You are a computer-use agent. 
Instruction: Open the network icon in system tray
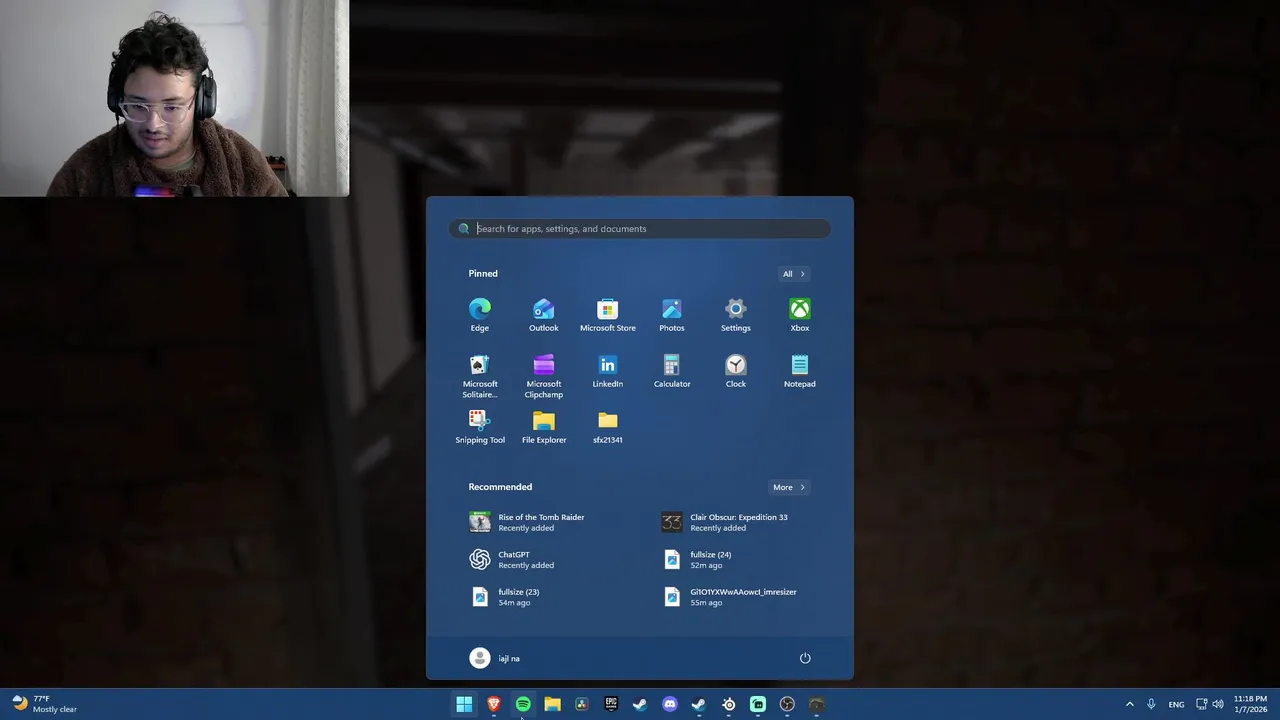point(1202,705)
